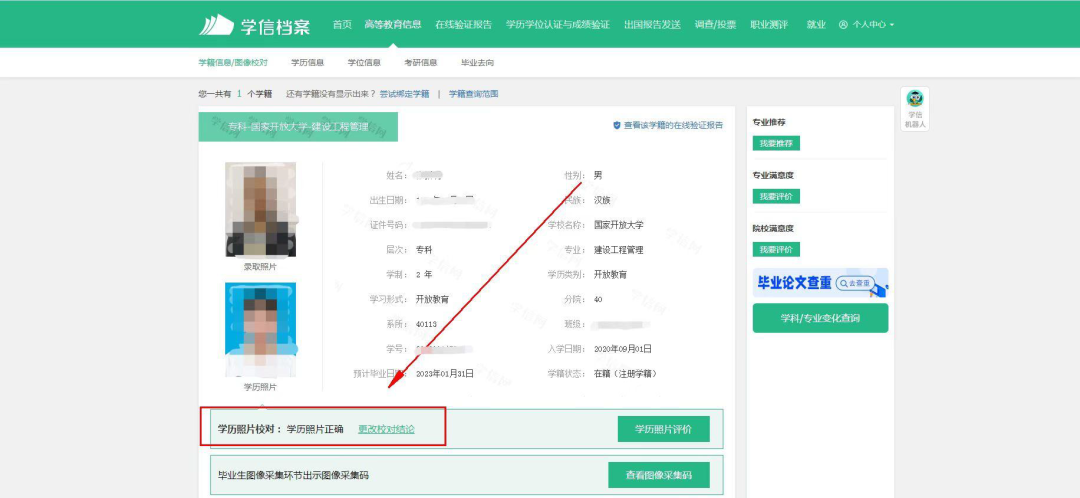
Task: Click the 学籍查询范围 link
Action: (474, 94)
